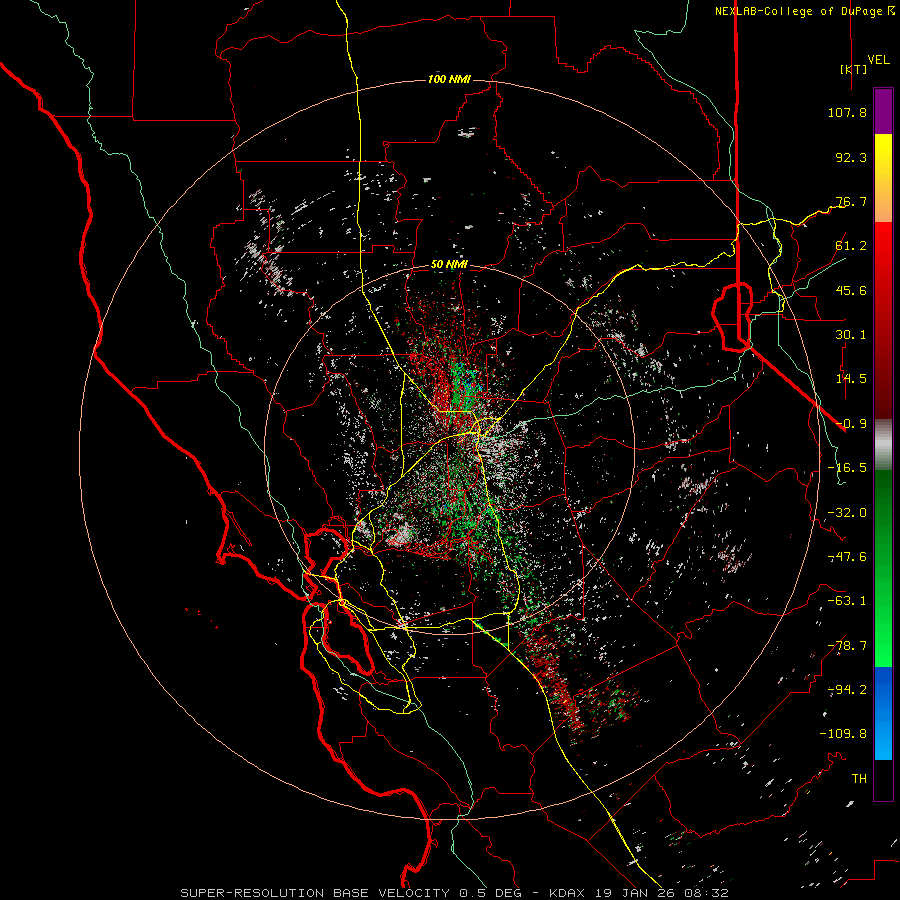
Task: Click the TH legend label
Action: click(x=859, y=779)
